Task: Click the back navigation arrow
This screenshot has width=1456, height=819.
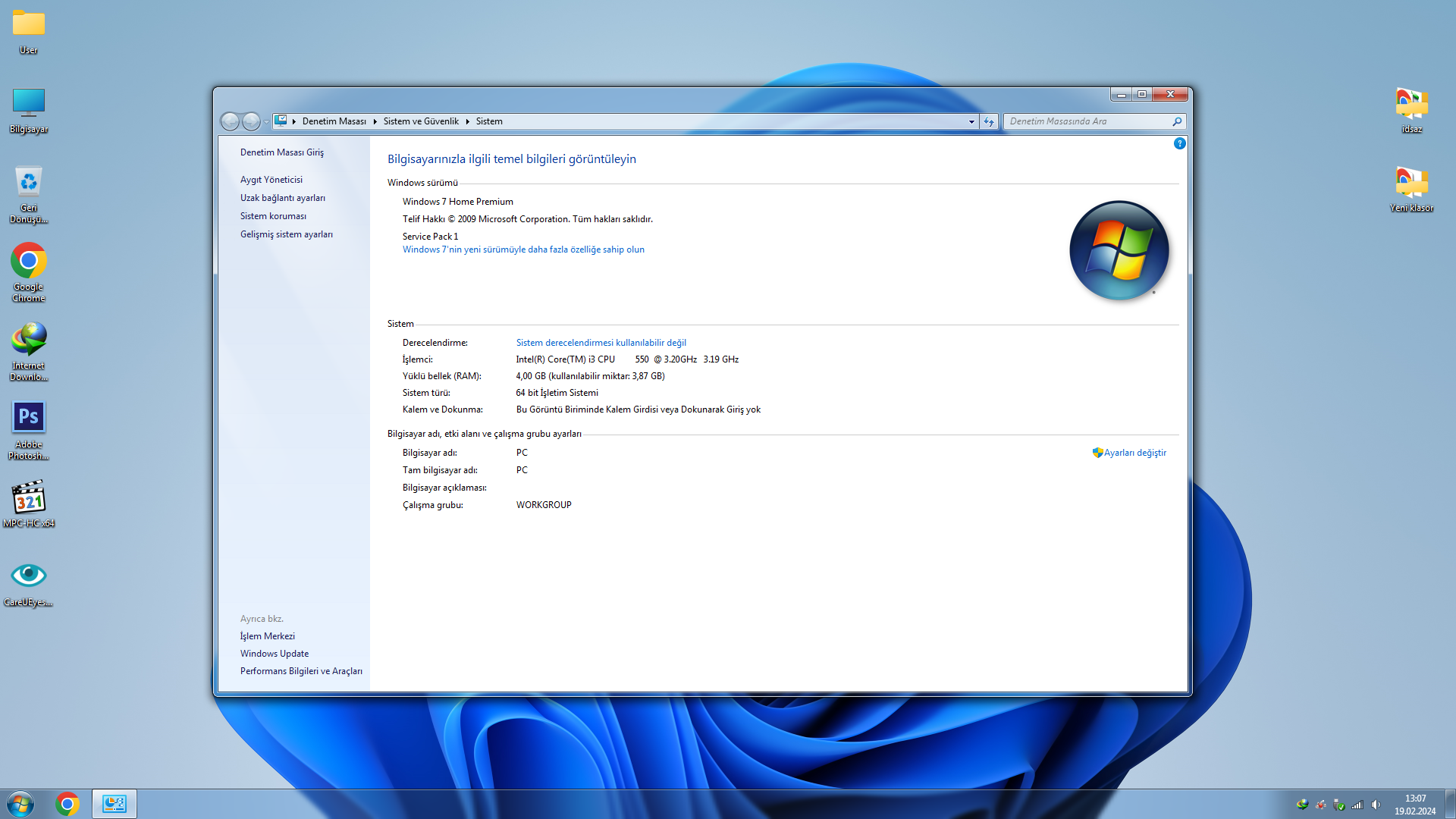Action: tap(230, 121)
